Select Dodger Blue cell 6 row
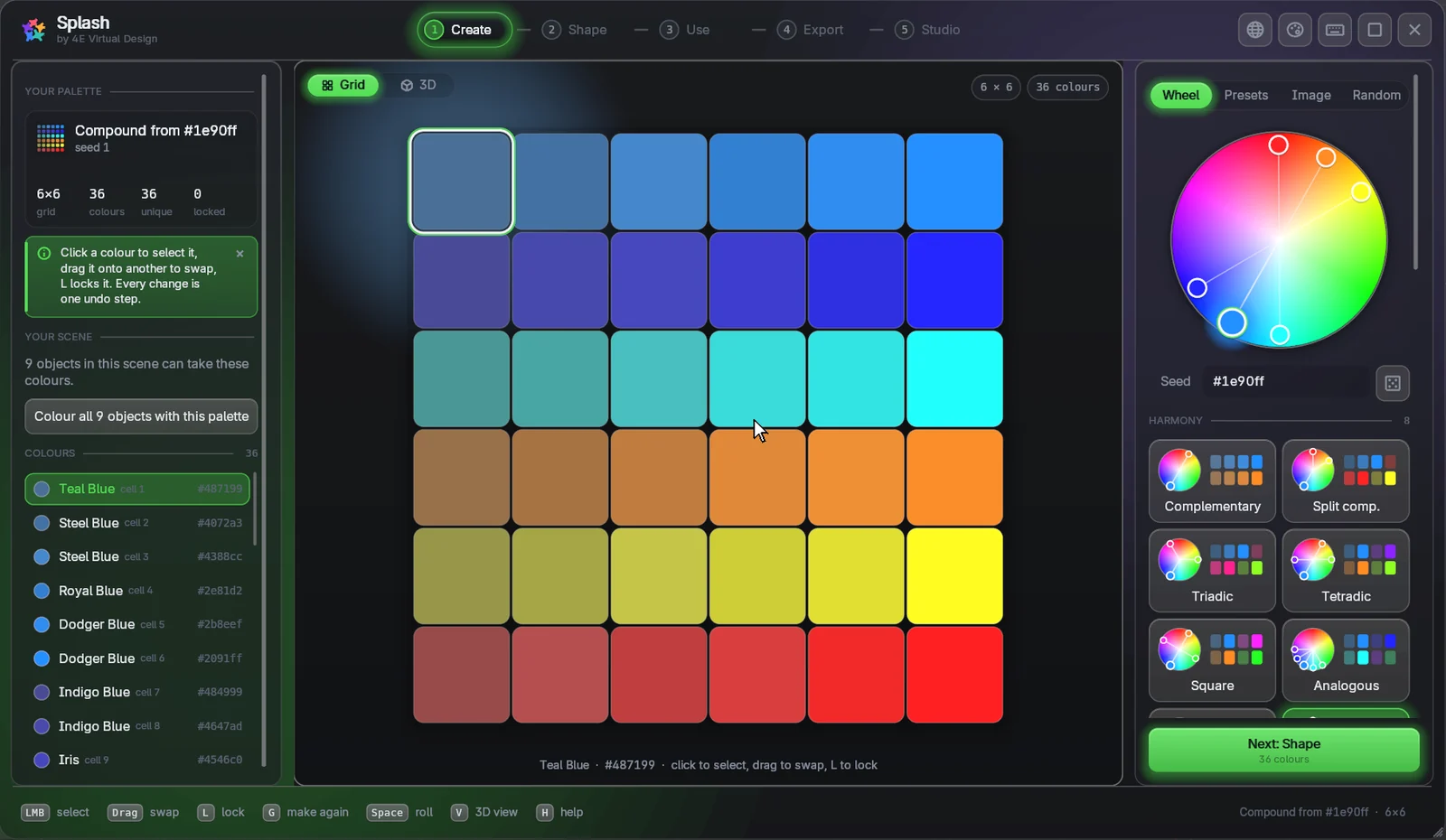This screenshot has width=1446, height=840. (x=137, y=658)
